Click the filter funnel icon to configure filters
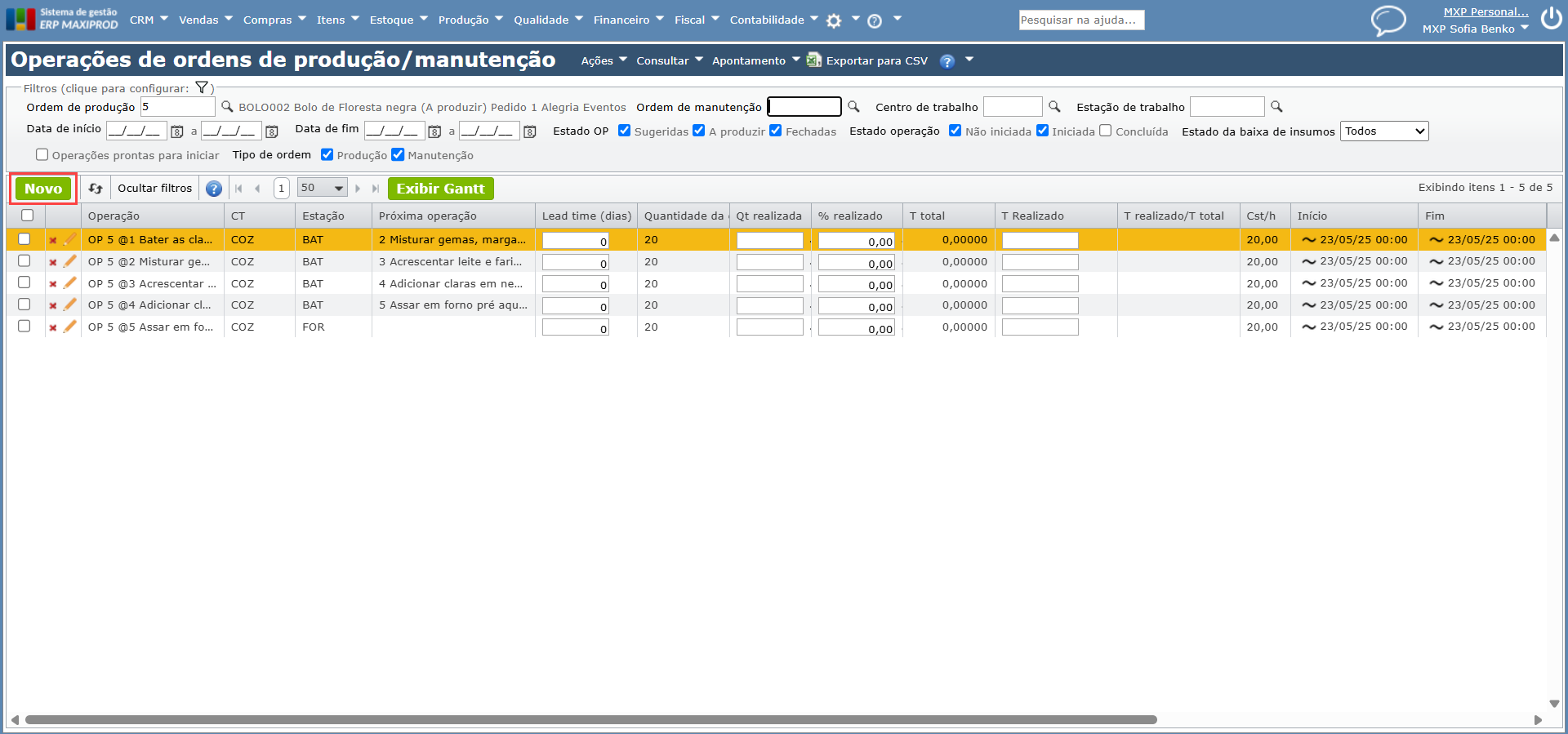 [x=202, y=88]
